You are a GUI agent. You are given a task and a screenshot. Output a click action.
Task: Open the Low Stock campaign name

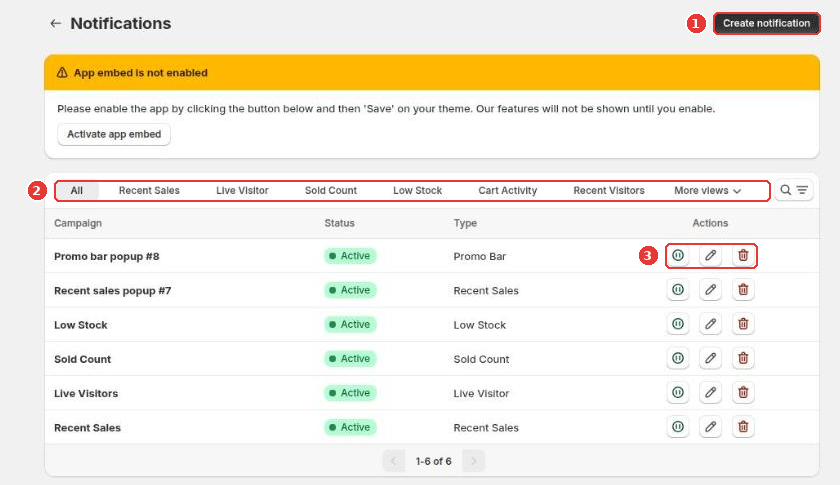(x=81, y=325)
